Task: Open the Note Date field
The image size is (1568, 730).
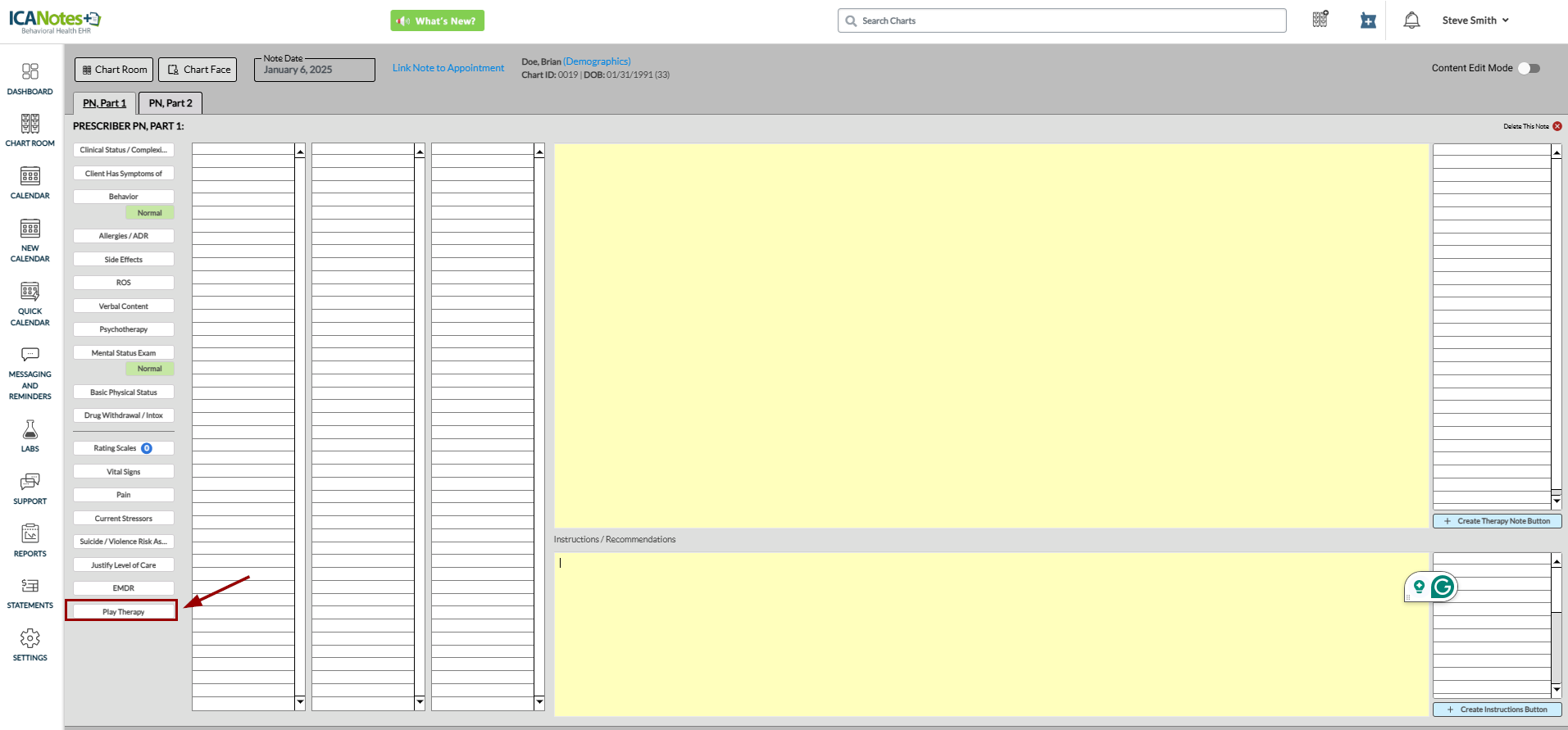Action: coord(315,70)
